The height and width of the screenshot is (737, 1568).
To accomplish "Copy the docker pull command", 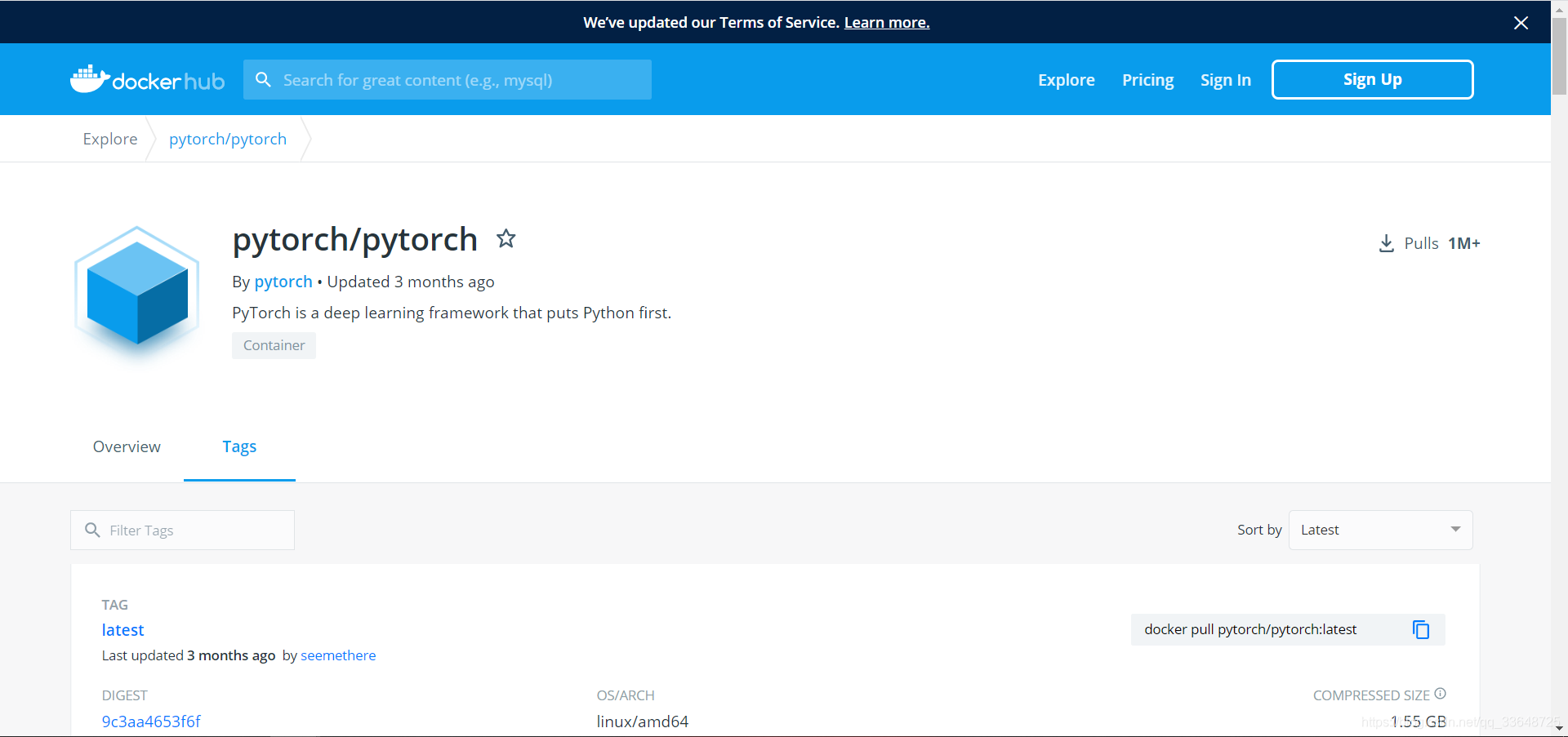I will 1421,629.
